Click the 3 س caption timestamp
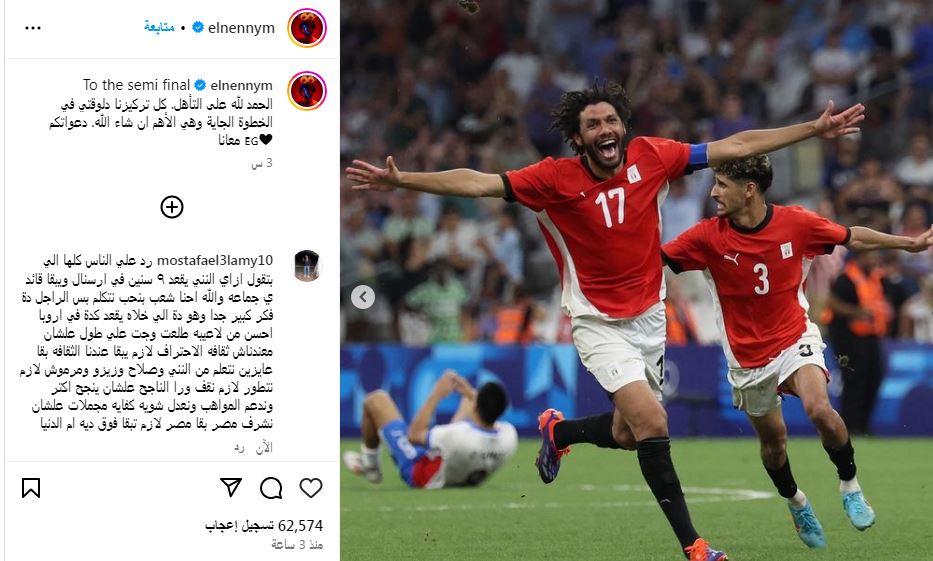The image size is (933, 561). click(x=262, y=163)
